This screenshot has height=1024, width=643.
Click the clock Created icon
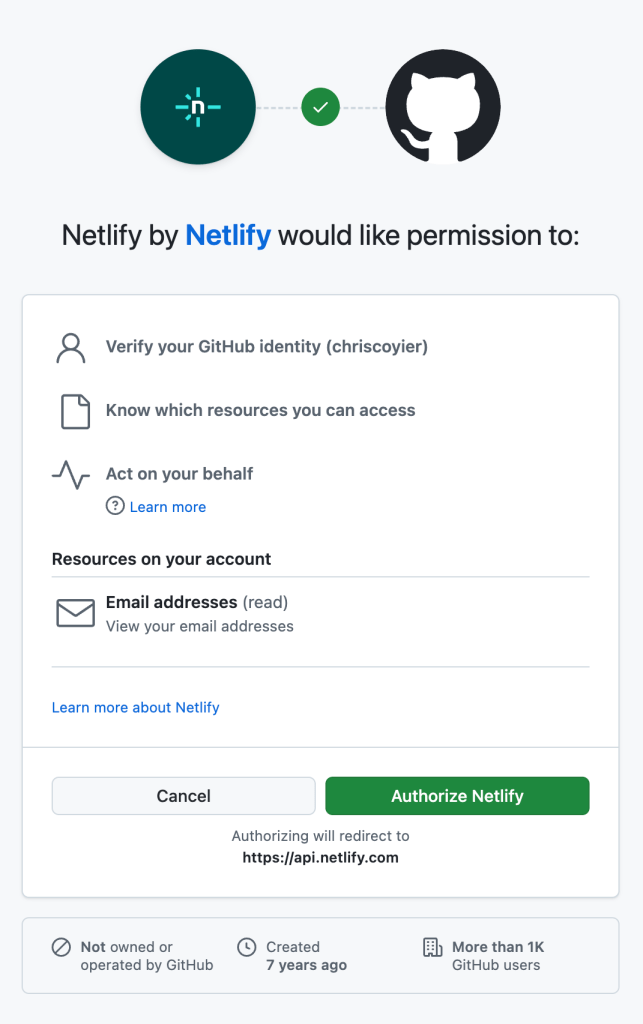(246, 947)
